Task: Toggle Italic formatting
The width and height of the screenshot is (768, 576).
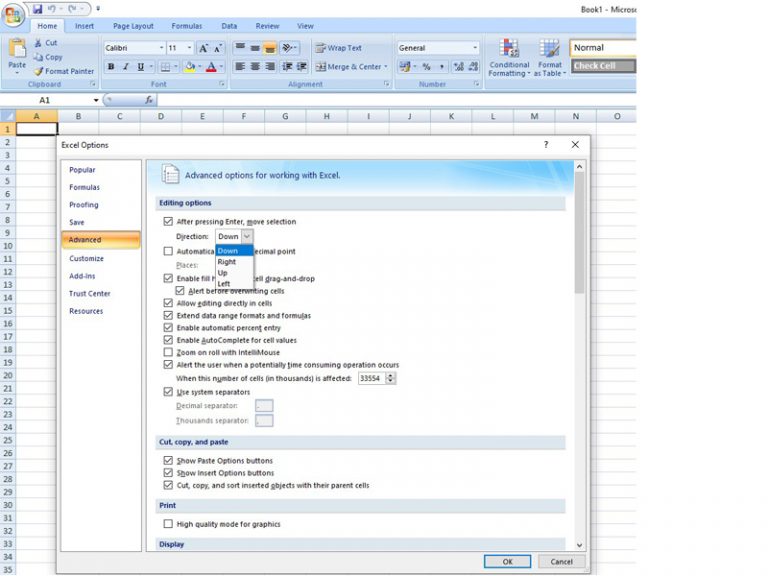Action: pos(126,67)
